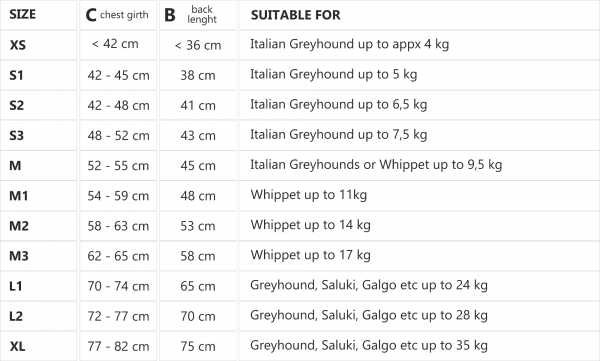Select Italian Greyhound up to 6,5 kg
Screen dimensions: 600x361
tap(339, 105)
